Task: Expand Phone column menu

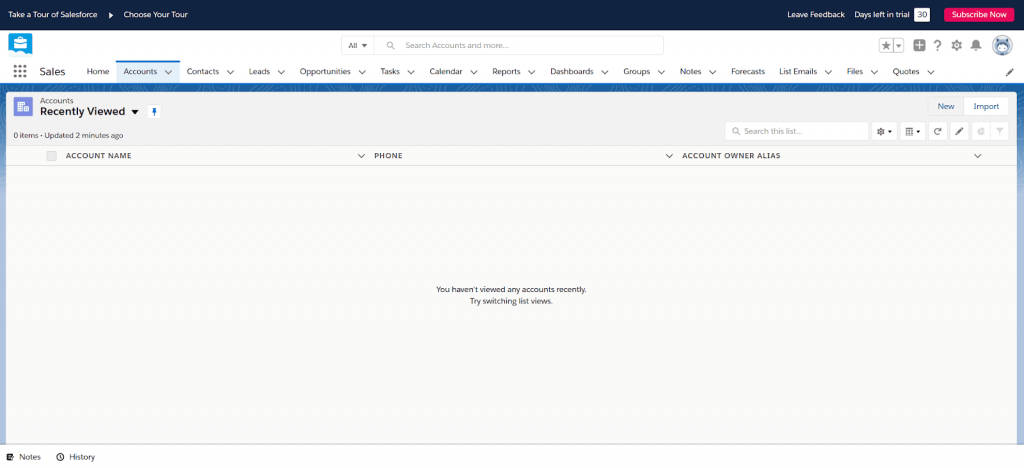Action: tap(669, 156)
